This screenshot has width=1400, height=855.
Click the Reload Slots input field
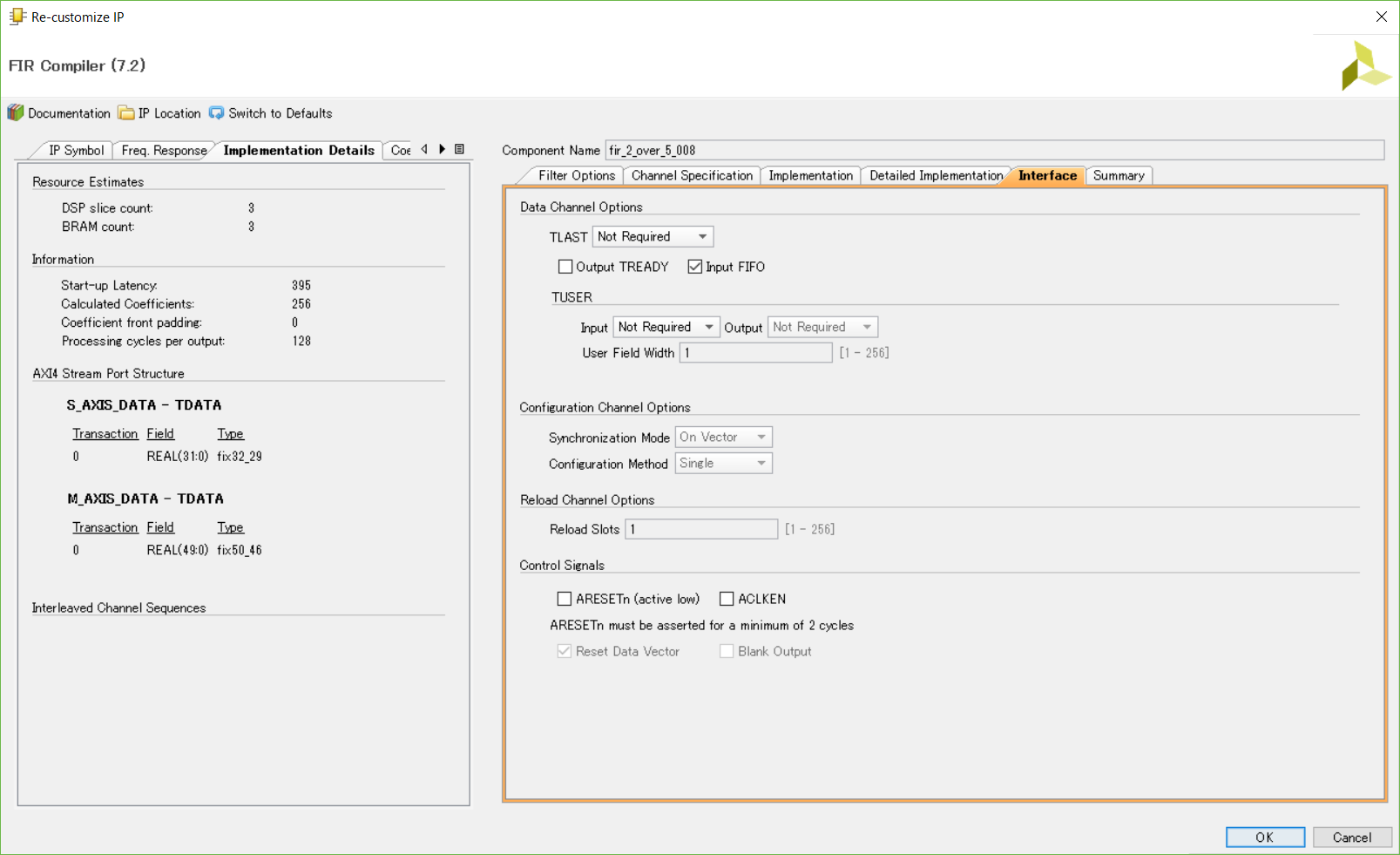pos(701,529)
